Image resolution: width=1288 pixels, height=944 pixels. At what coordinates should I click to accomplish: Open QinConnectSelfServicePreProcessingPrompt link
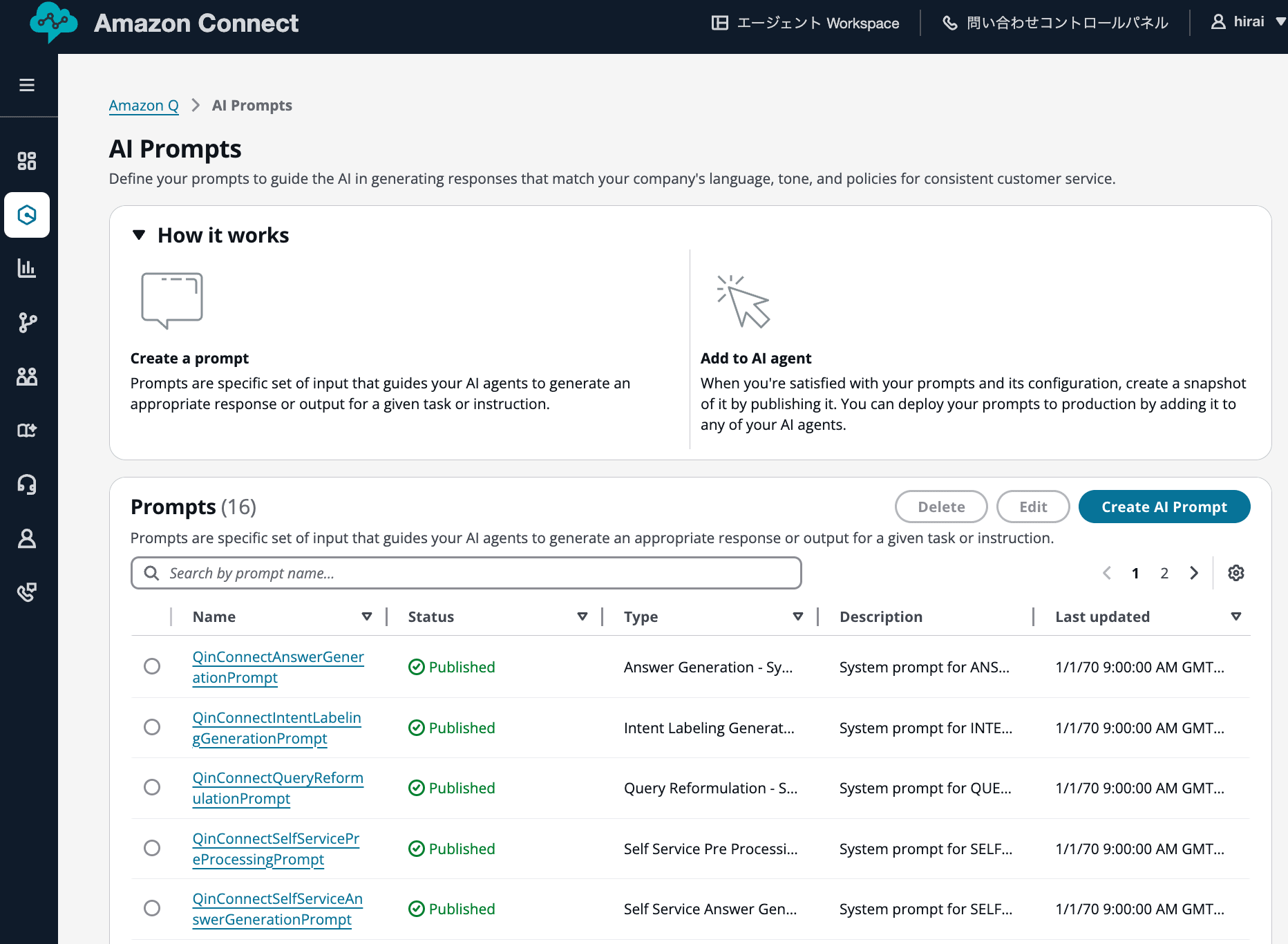pos(276,849)
